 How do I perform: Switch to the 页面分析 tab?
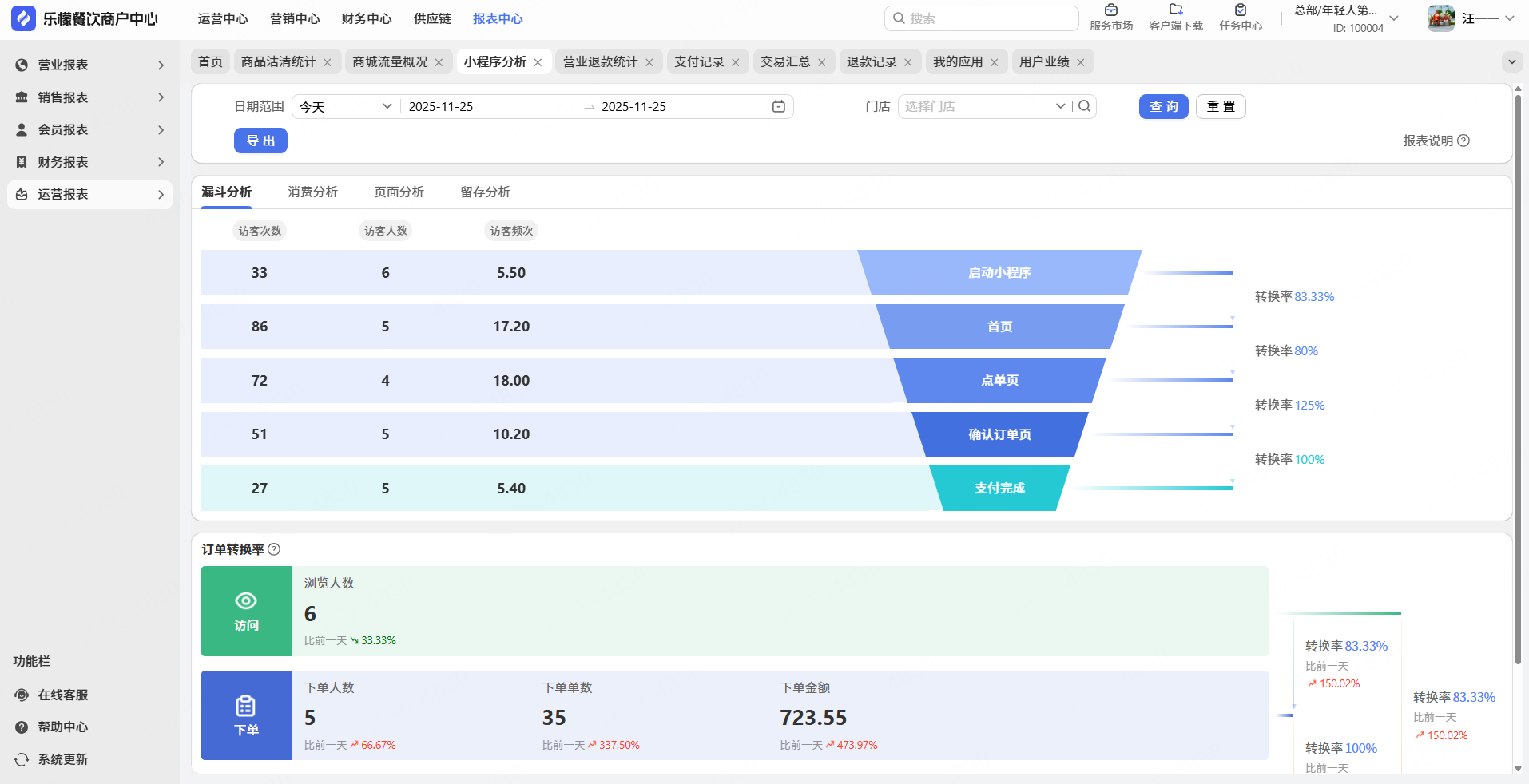pos(399,192)
